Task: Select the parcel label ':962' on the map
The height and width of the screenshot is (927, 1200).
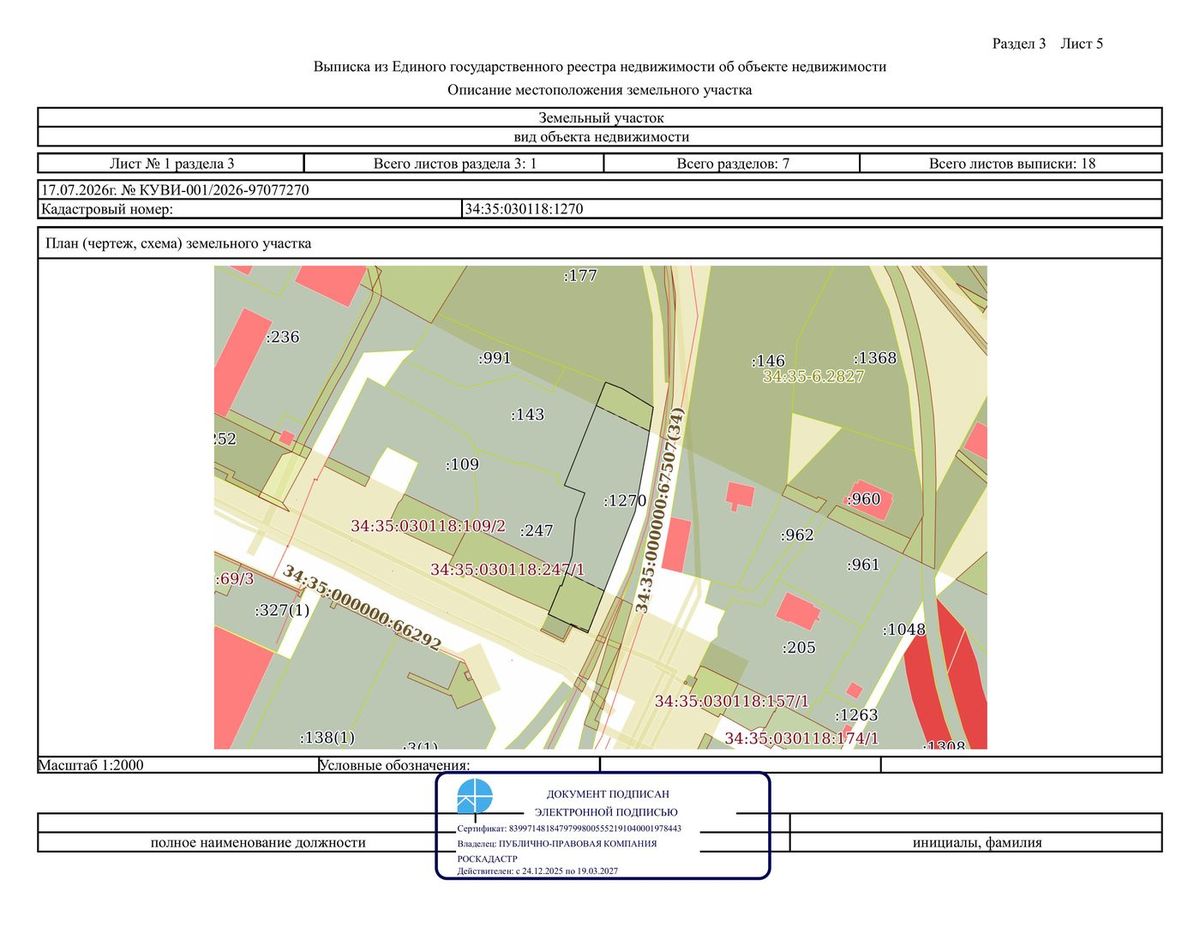Action: coord(798,535)
